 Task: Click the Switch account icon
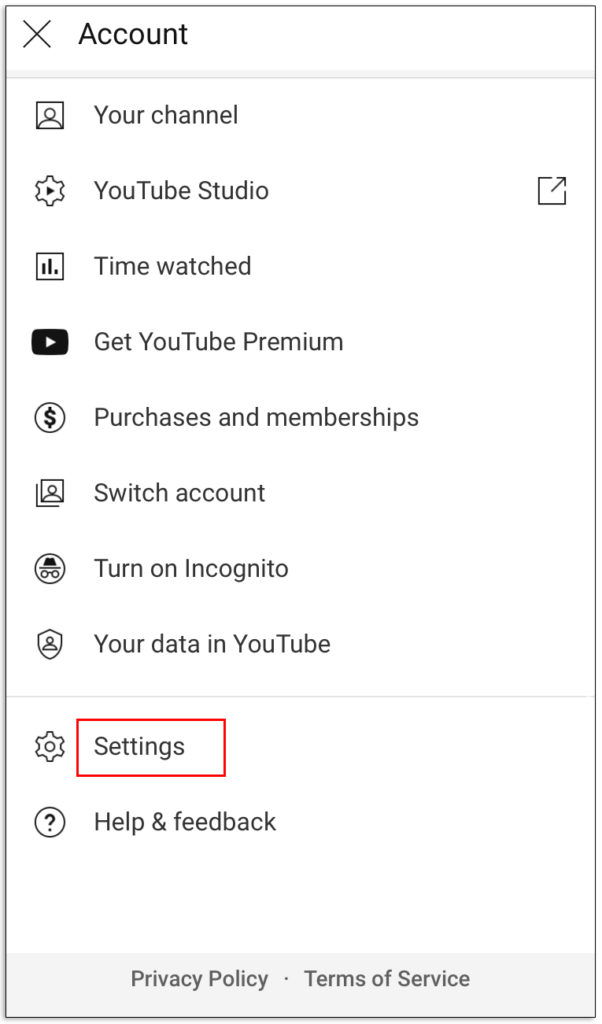click(50, 493)
